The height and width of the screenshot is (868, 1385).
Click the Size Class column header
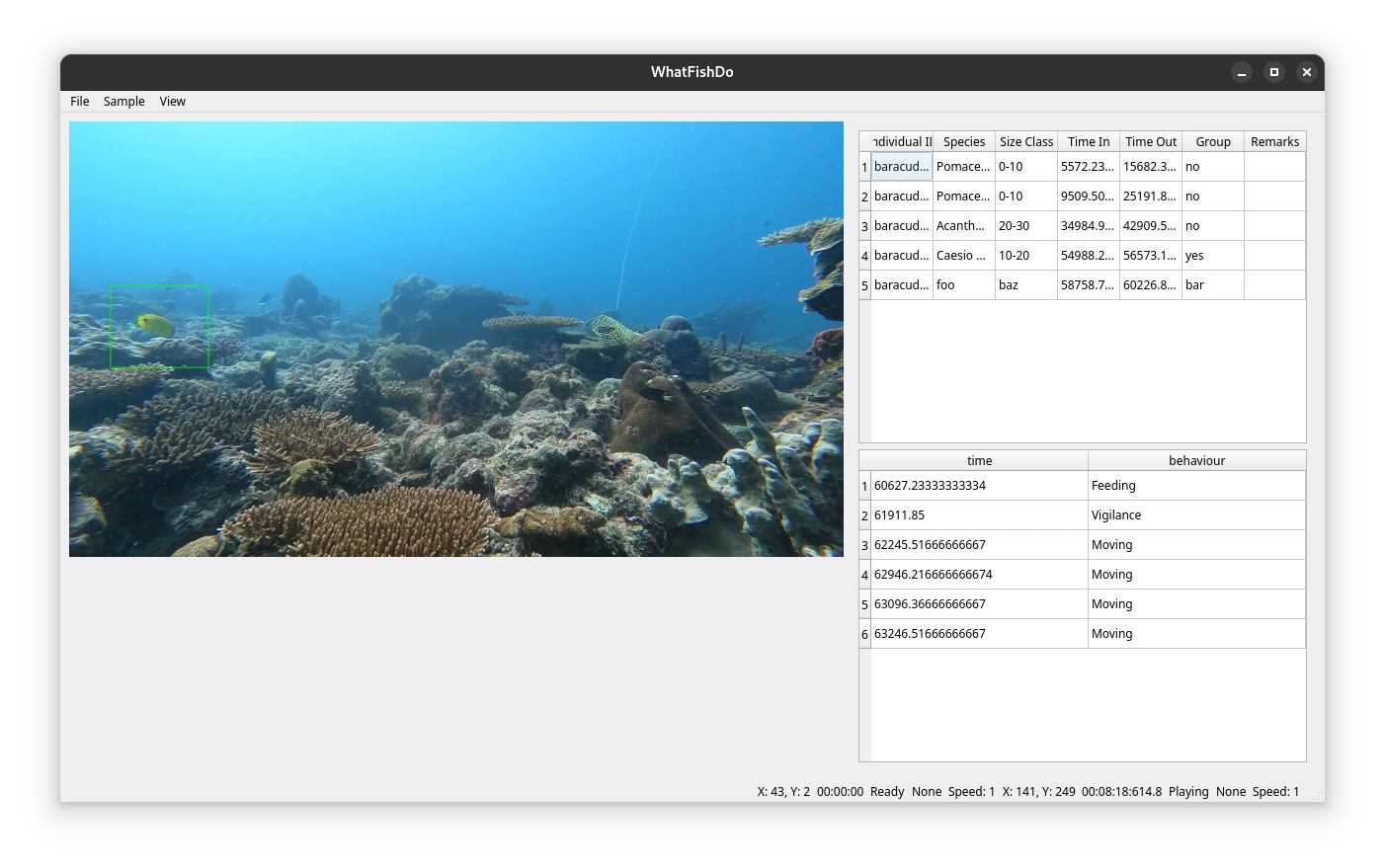click(x=1025, y=142)
